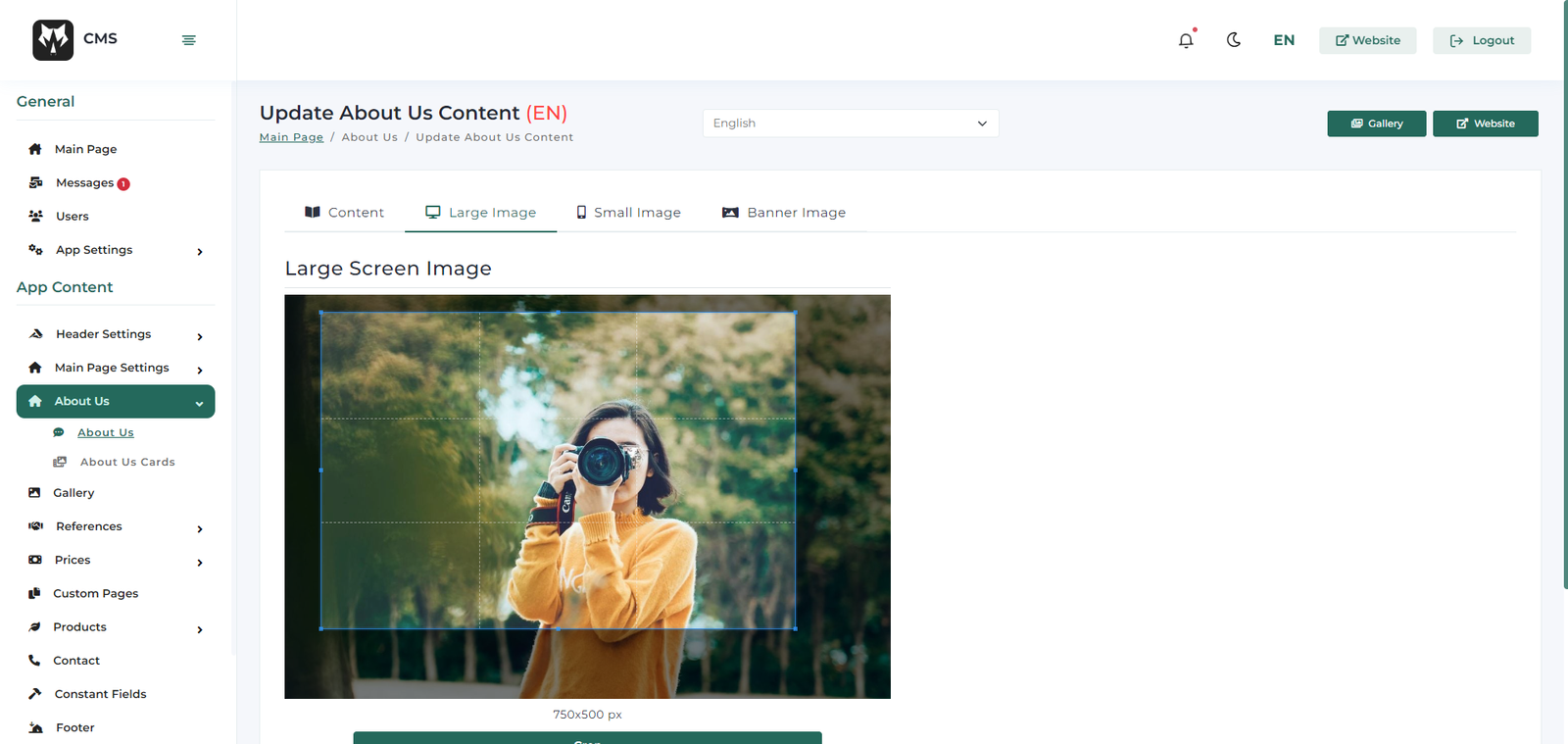1568x744 pixels.
Task: Click the crop box right-edge handle
Action: (x=795, y=471)
